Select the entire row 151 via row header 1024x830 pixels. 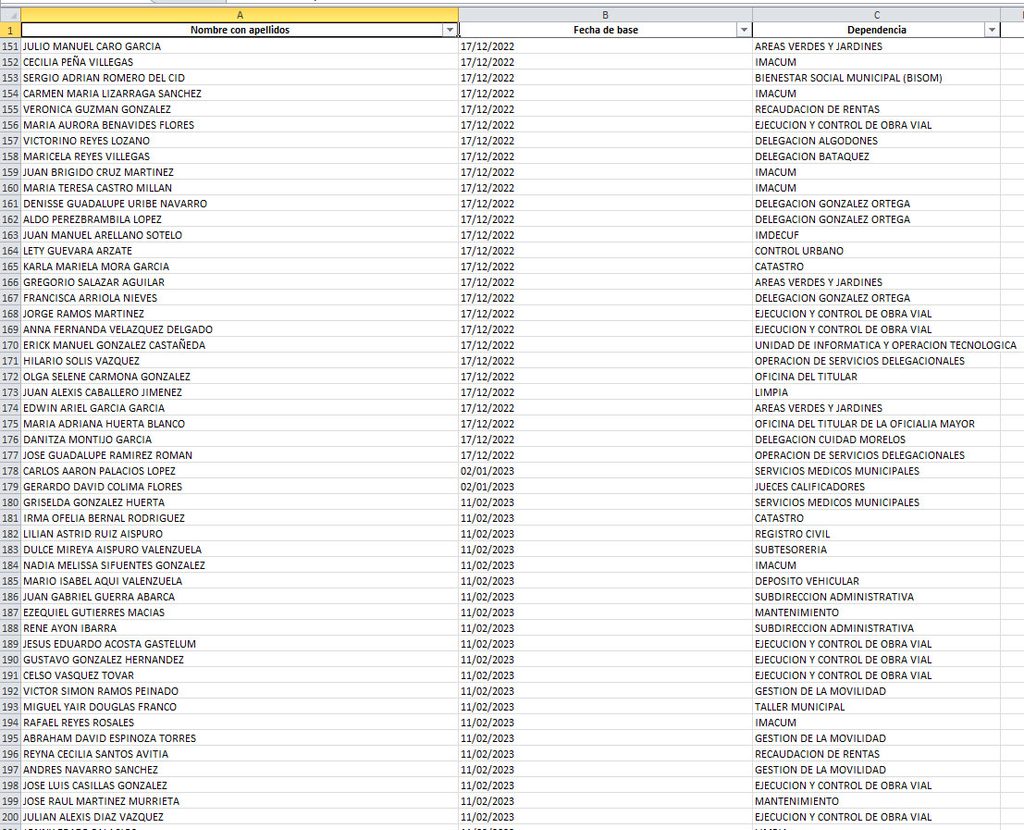[10, 46]
